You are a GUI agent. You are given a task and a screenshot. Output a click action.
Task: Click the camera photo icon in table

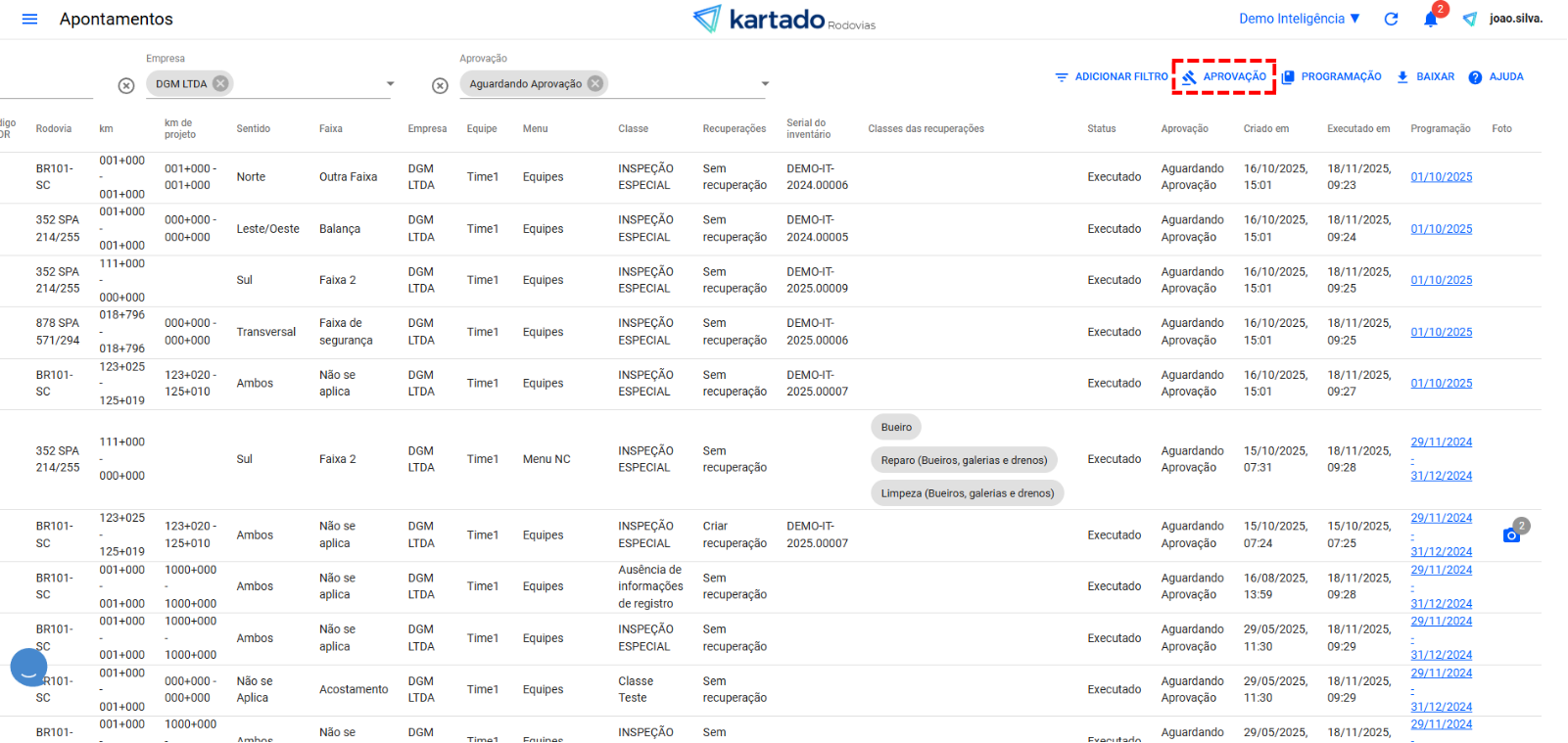[1511, 534]
